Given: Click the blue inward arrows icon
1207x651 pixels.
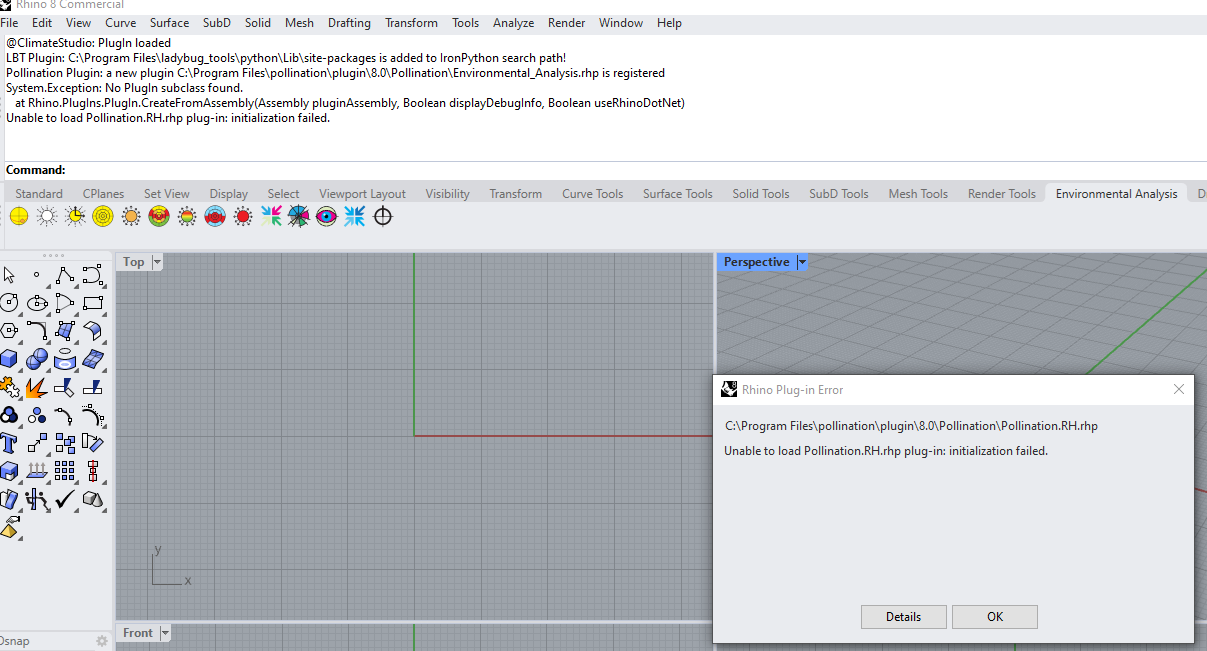Looking at the screenshot, I should (354, 216).
